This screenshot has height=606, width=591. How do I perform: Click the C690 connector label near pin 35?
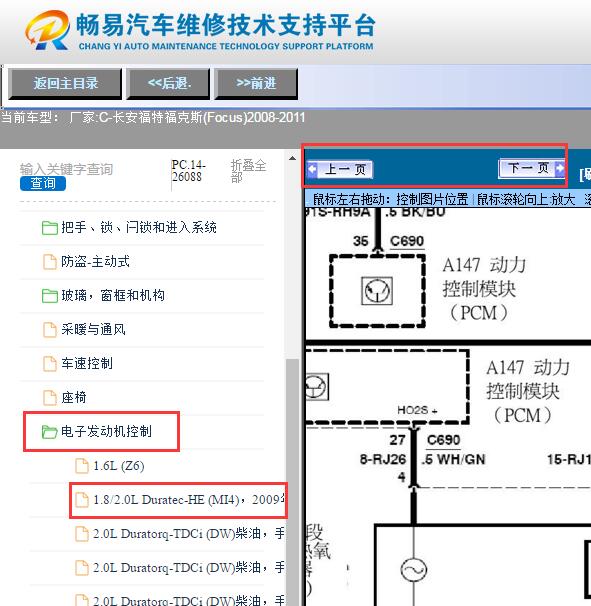click(x=407, y=241)
